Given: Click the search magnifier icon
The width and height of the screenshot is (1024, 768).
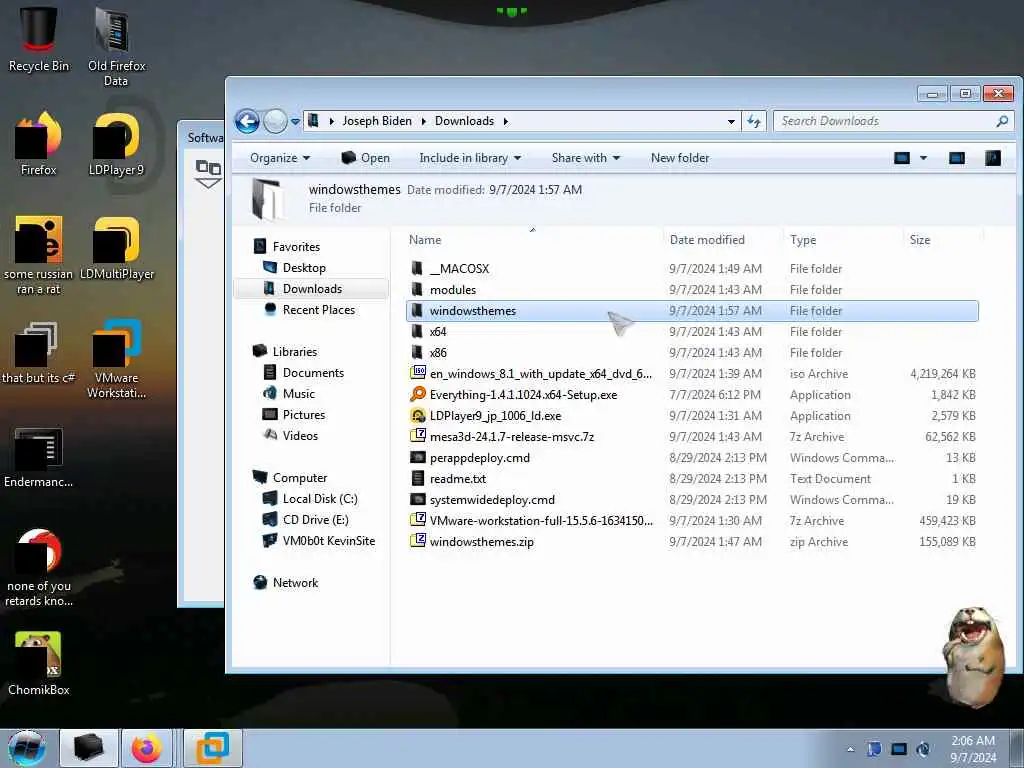Looking at the screenshot, I should point(1002,121).
